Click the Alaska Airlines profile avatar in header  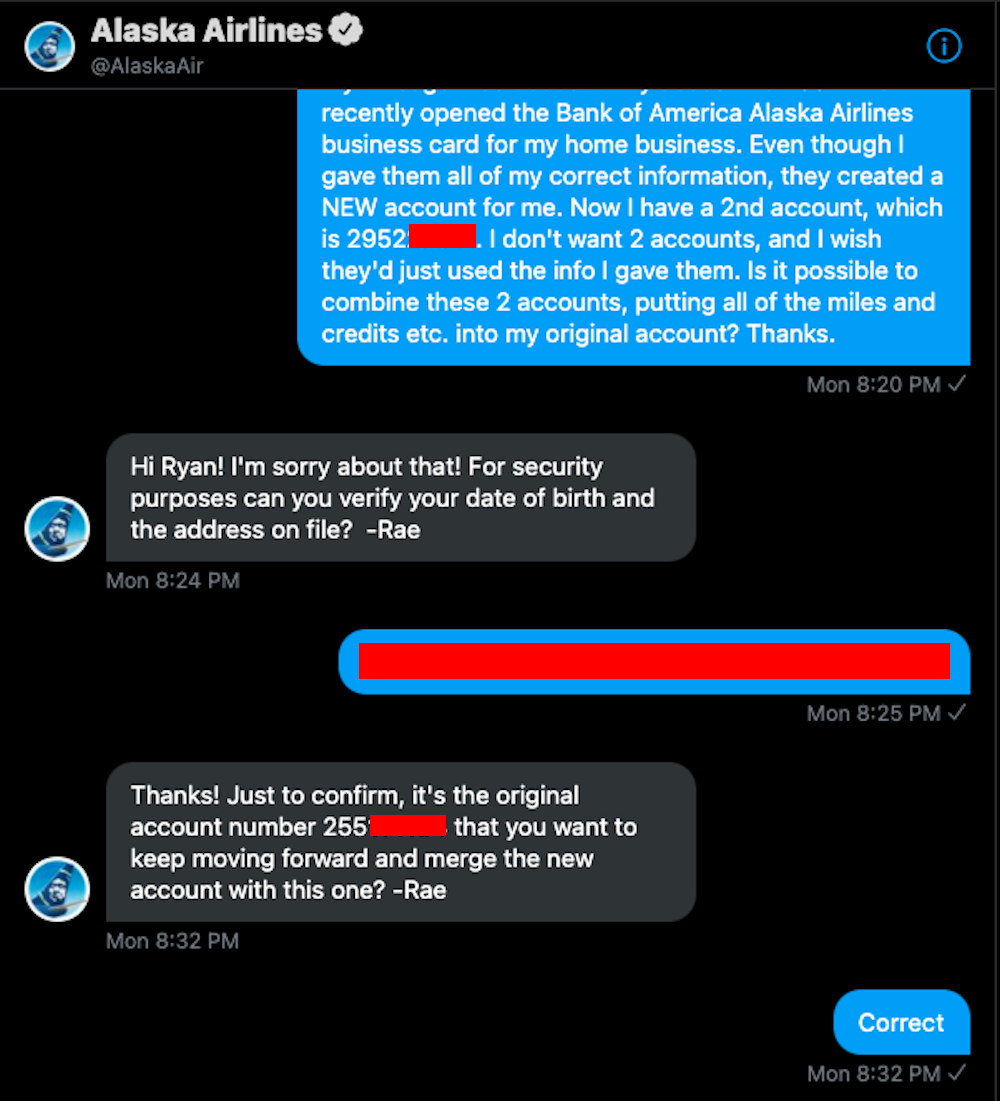tap(49, 46)
